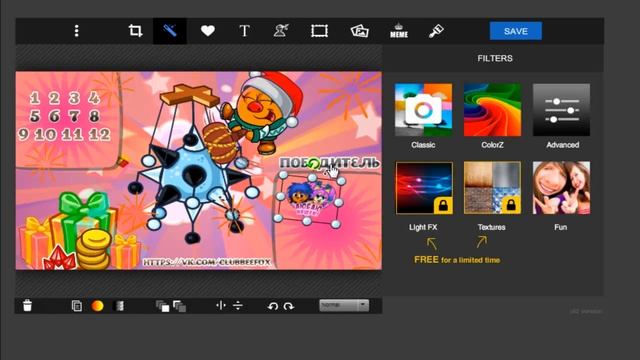
Task: Duplicate the selected object
Action: coord(77,306)
